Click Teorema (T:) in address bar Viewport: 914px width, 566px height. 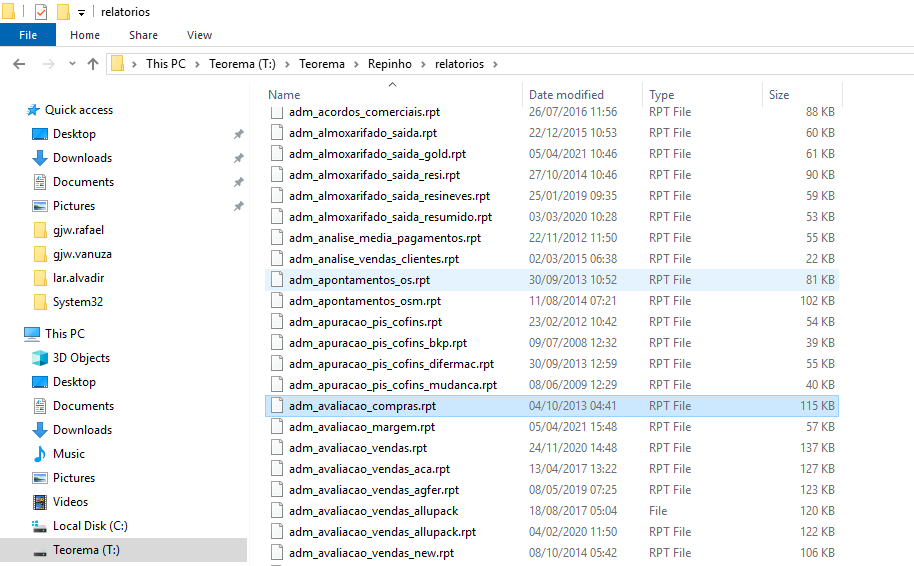point(242,64)
